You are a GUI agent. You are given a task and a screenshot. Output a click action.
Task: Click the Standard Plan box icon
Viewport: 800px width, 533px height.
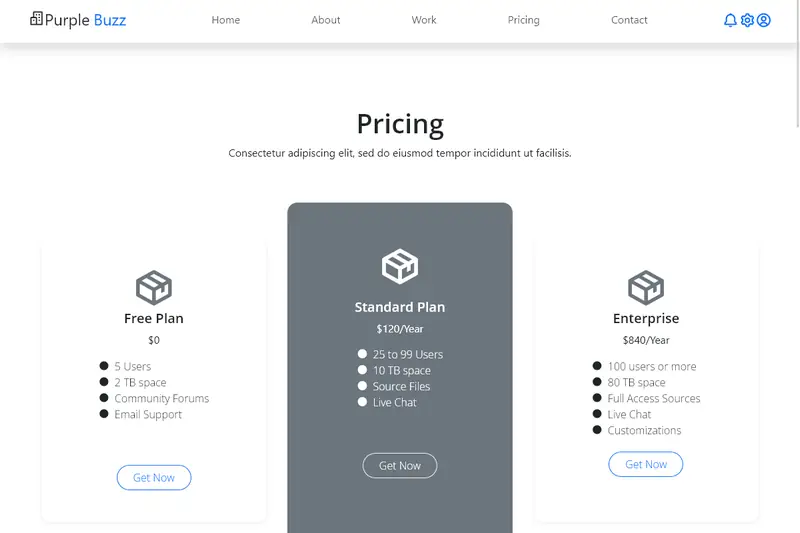[x=400, y=267]
